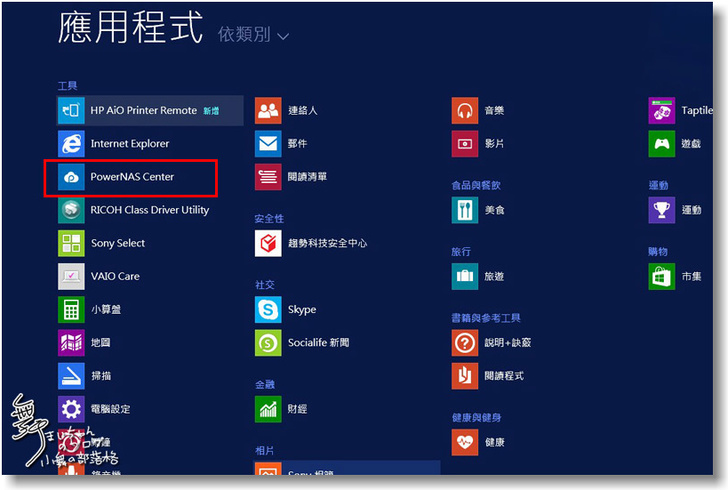Click the 金融 category header
Viewport: 728px width, 490px height.
tap(265, 384)
